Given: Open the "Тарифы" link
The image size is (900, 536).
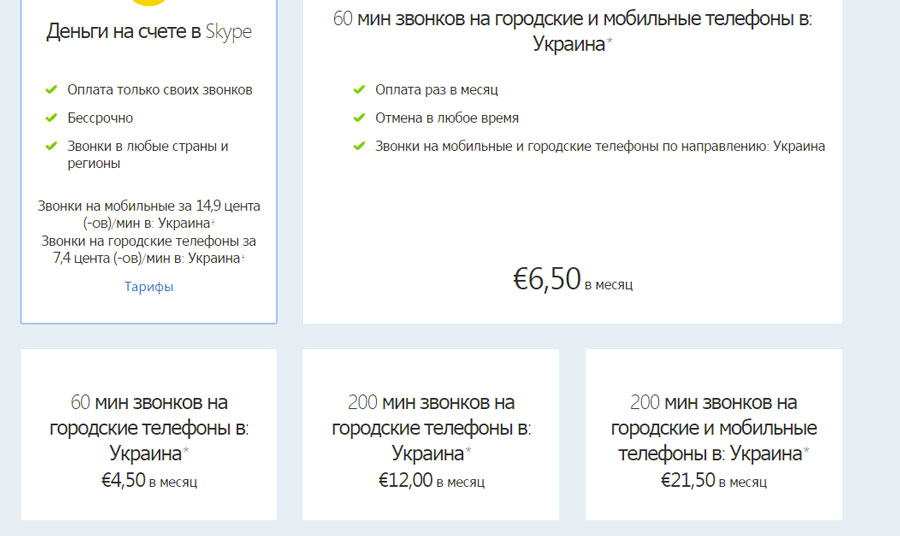Looking at the screenshot, I should pyautogui.click(x=149, y=287).
